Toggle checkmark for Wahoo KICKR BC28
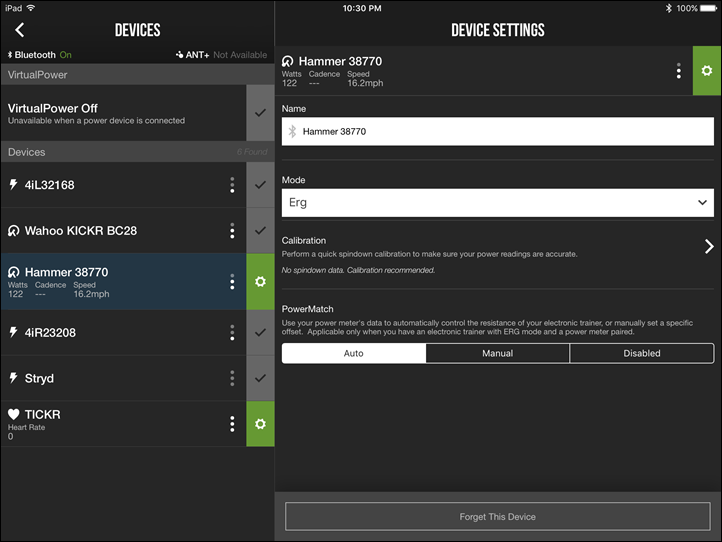This screenshot has height=542, width=722. pos(260,231)
